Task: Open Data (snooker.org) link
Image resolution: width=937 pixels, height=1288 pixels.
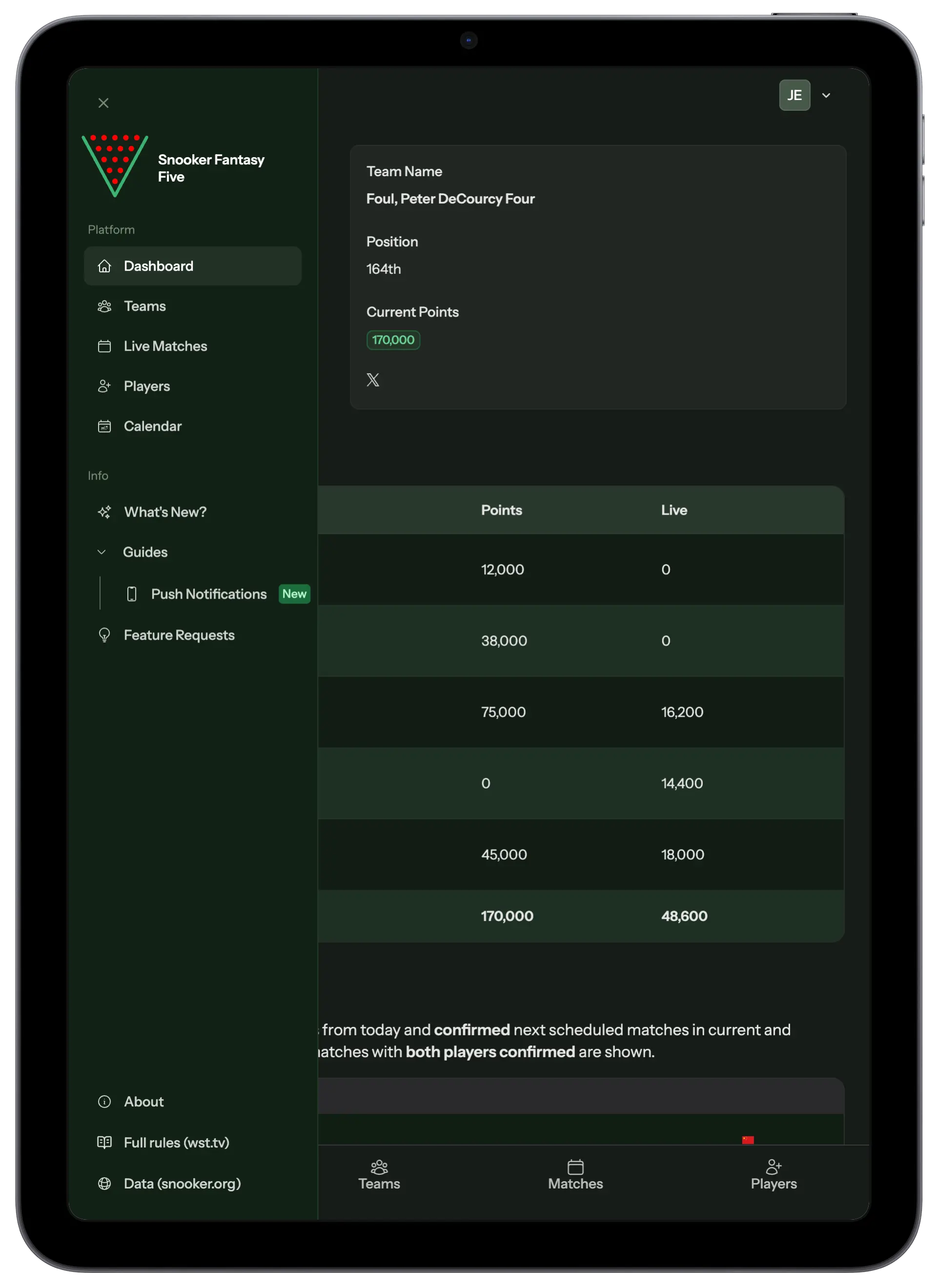Action: click(182, 1183)
